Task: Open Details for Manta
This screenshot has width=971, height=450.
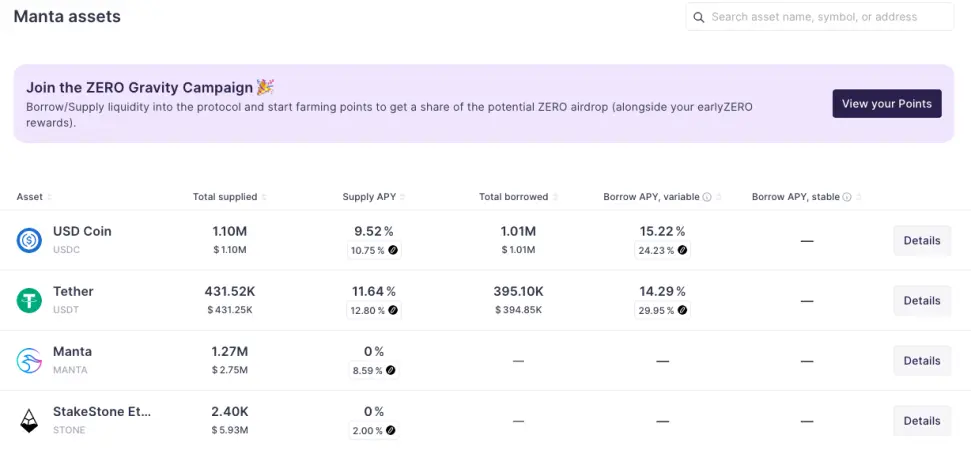Action: (922, 360)
